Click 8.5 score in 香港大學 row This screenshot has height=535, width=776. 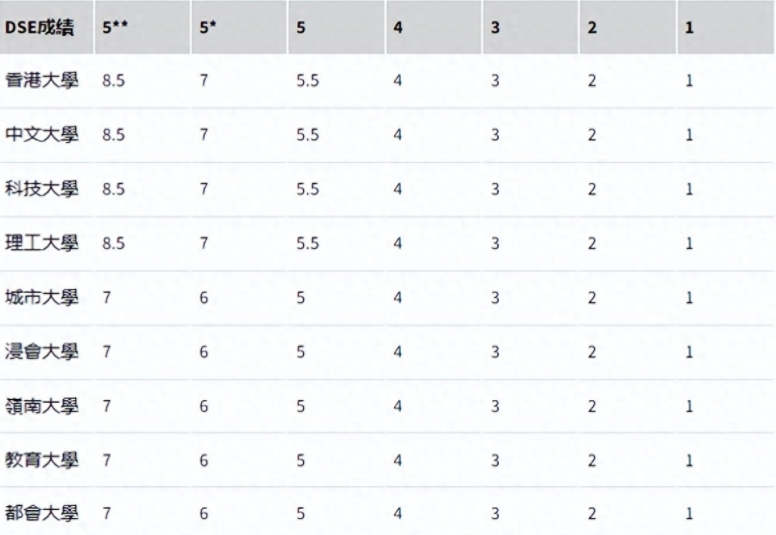[x=113, y=81]
